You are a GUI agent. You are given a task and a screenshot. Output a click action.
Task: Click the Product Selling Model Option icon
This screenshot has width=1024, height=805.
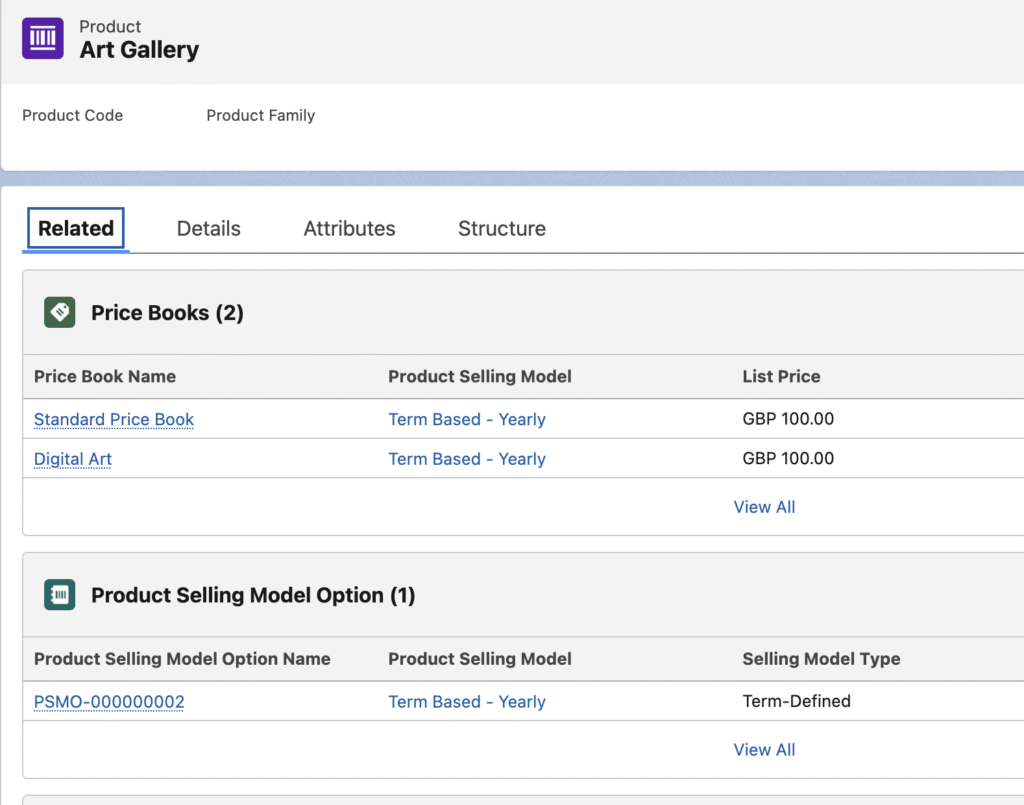pos(60,595)
